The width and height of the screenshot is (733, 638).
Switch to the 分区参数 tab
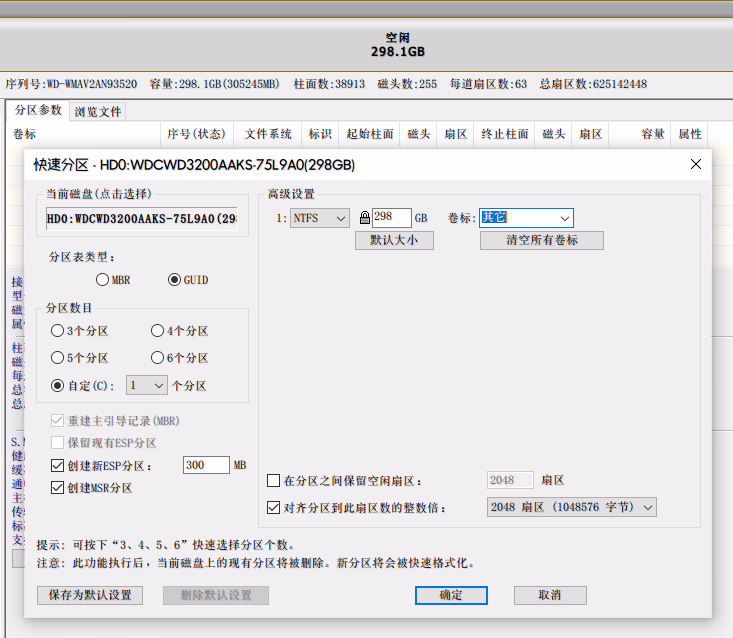pyautogui.click(x=37, y=110)
